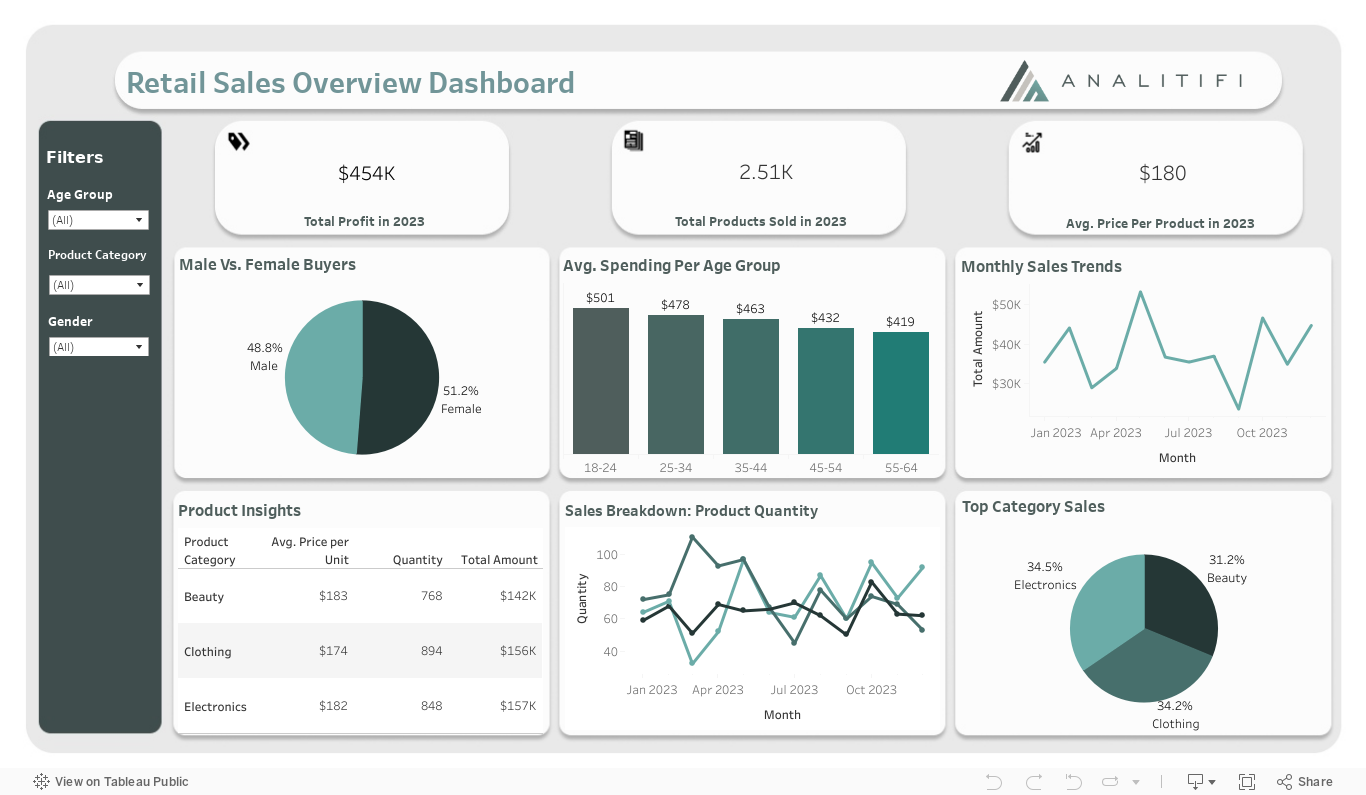This screenshot has height=795, width=1366.
Task: Click the Quantity column header
Action: click(x=417, y=560)
